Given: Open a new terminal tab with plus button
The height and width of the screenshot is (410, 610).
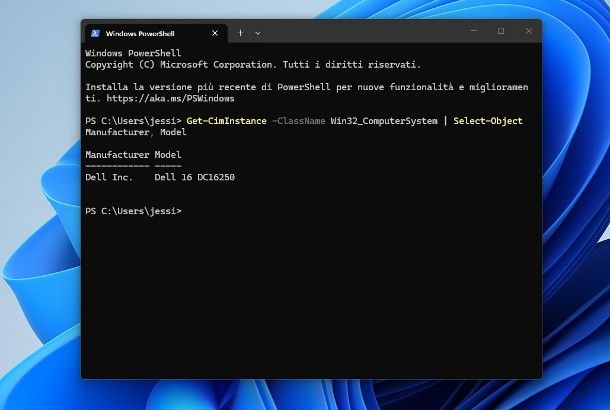Looking at the screenshot, I should click(x=240, y=33).
